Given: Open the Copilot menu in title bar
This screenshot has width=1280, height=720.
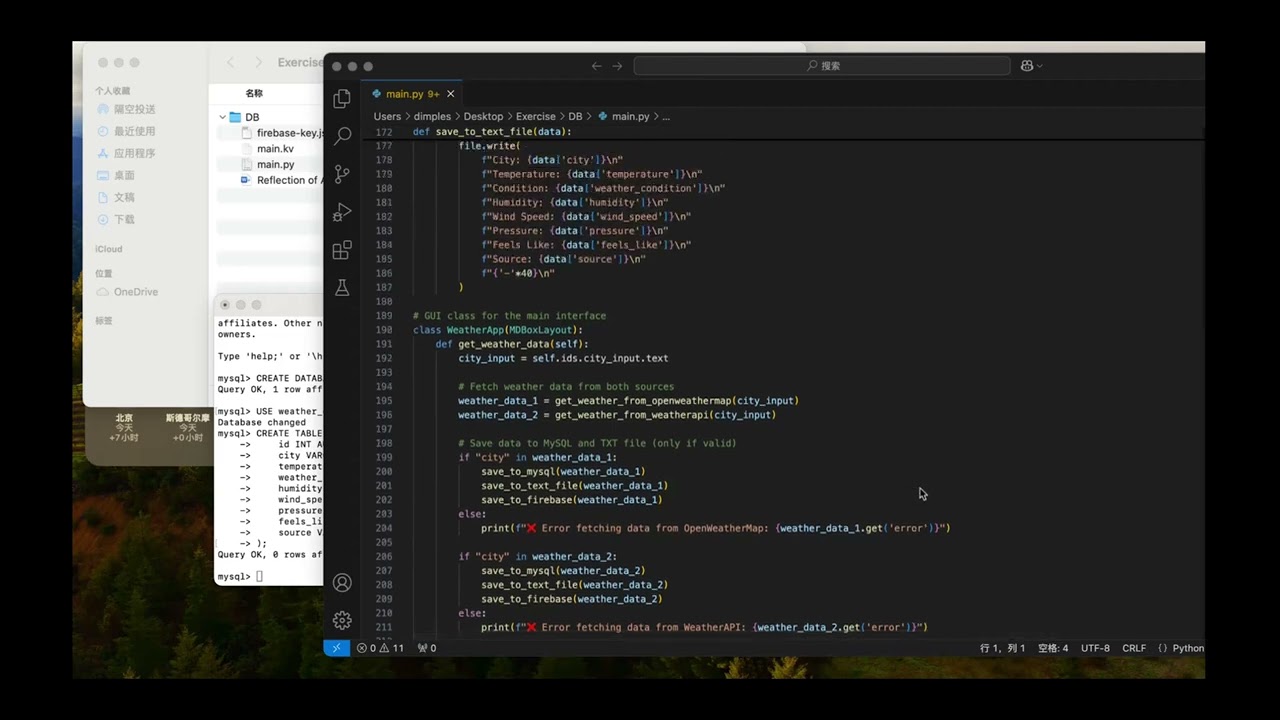Looking at the screenshot, I should (1031, 66).
